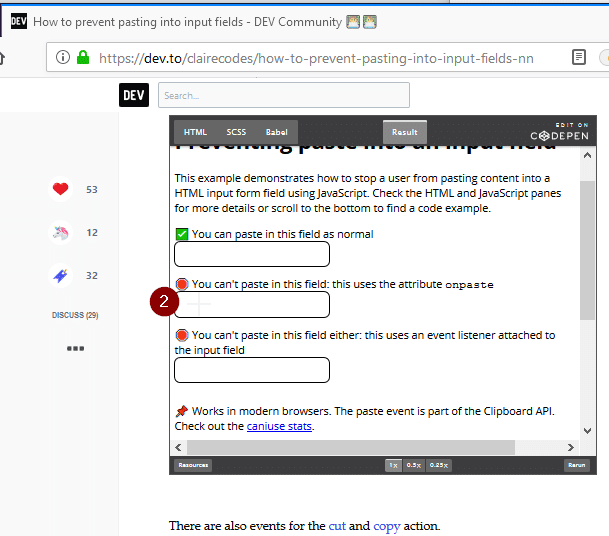The image size is (609, 536).
Task: Click the event listener input field
Action: click(x=252, y=370)
